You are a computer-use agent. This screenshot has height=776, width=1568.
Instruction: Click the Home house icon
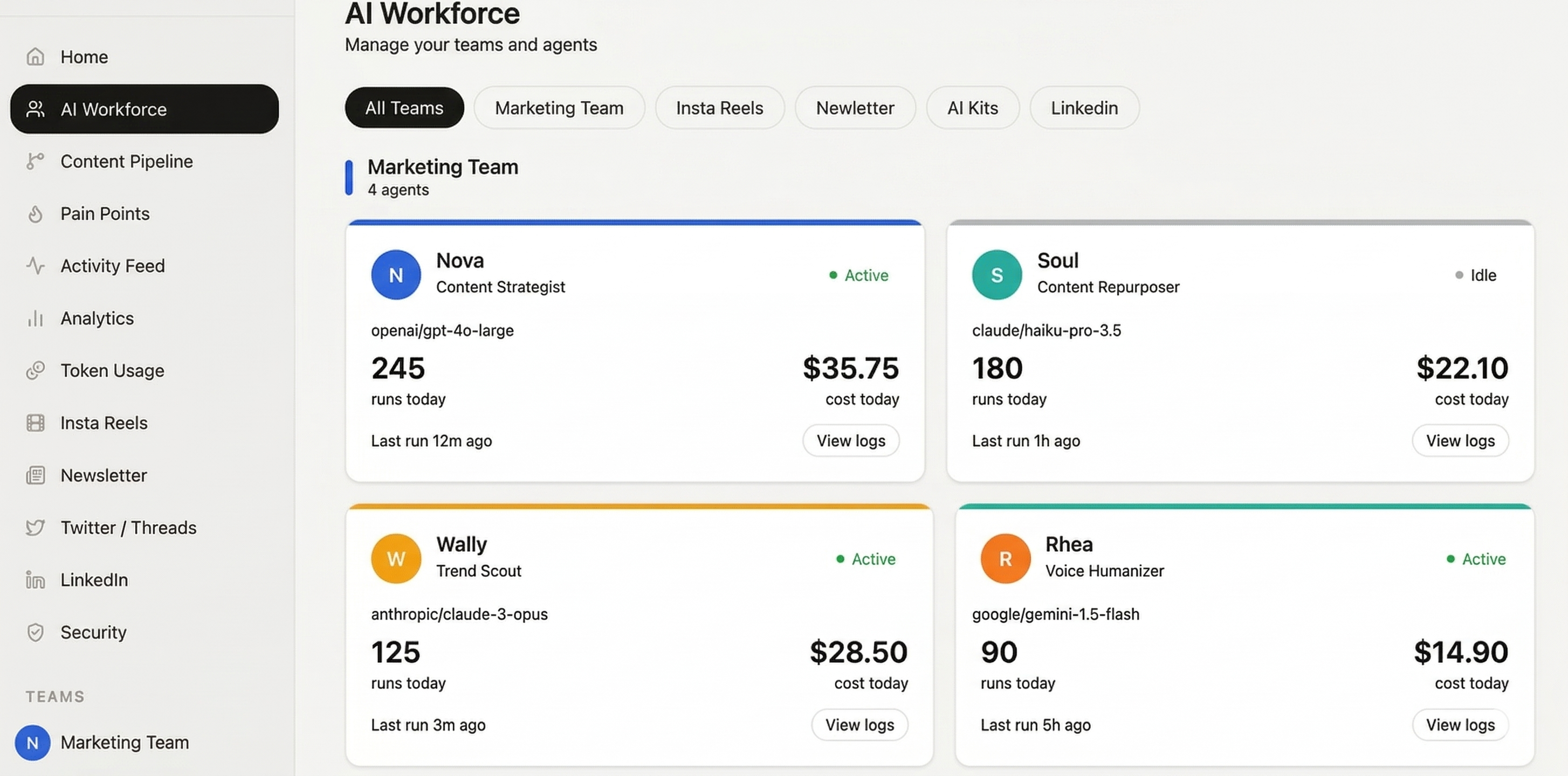35,57
